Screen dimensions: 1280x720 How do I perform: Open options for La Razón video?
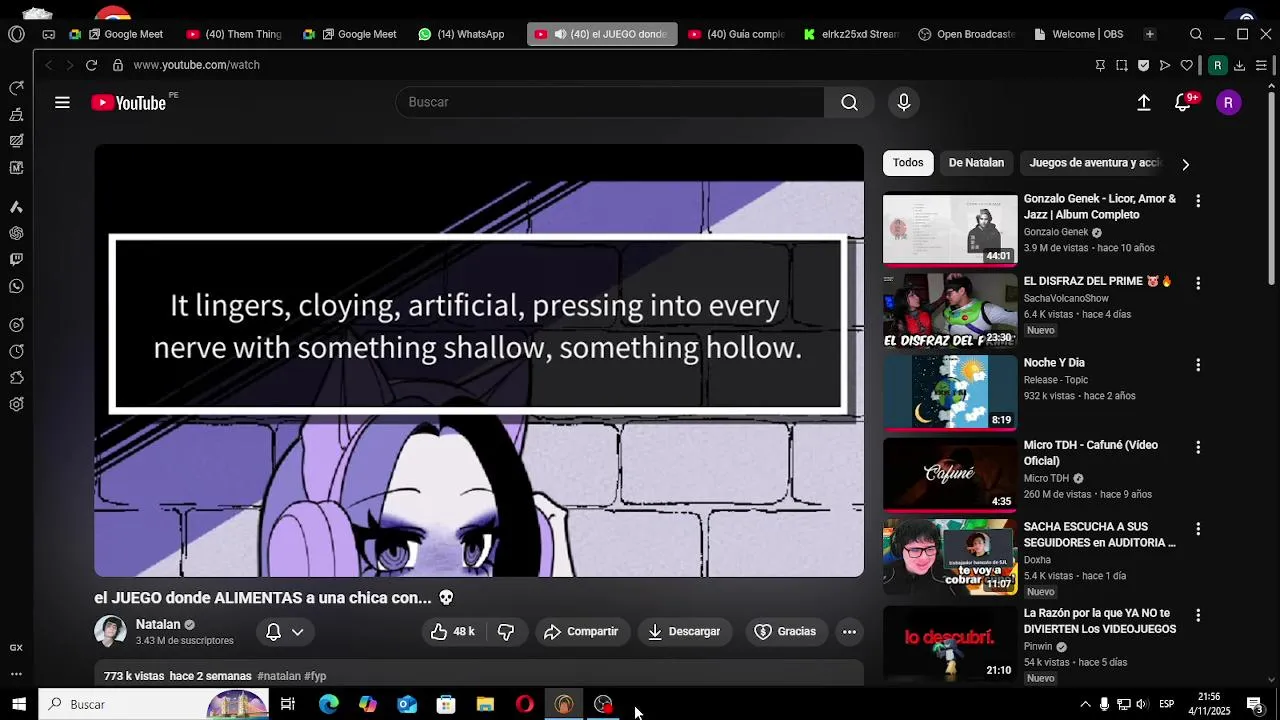[x=1198, y=615]
